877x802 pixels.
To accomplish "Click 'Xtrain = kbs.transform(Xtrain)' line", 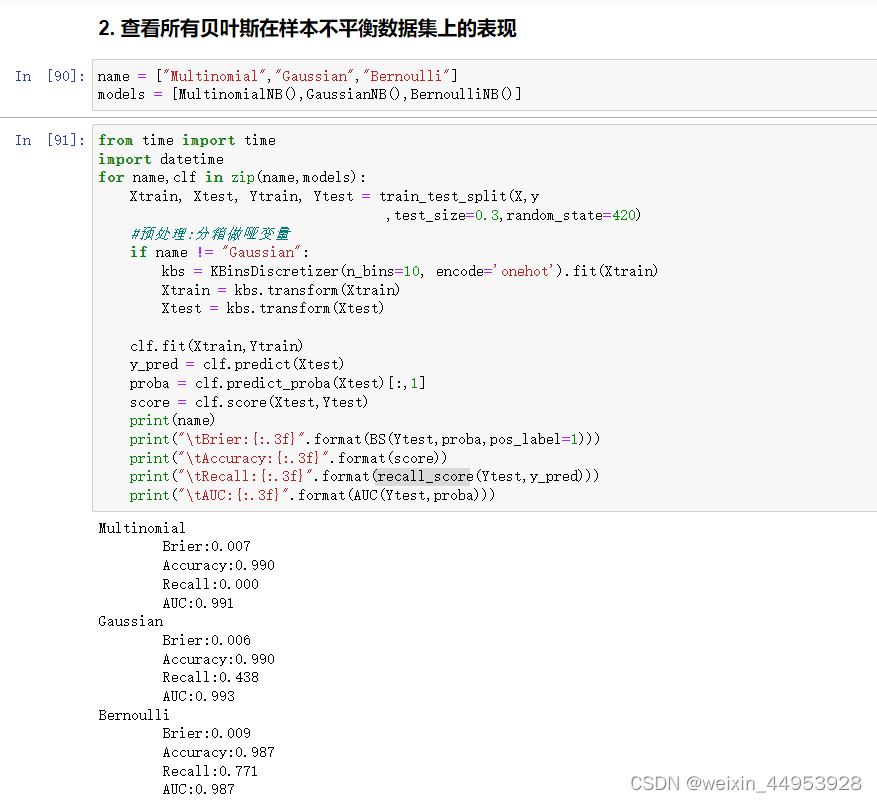I will (281, 290).
